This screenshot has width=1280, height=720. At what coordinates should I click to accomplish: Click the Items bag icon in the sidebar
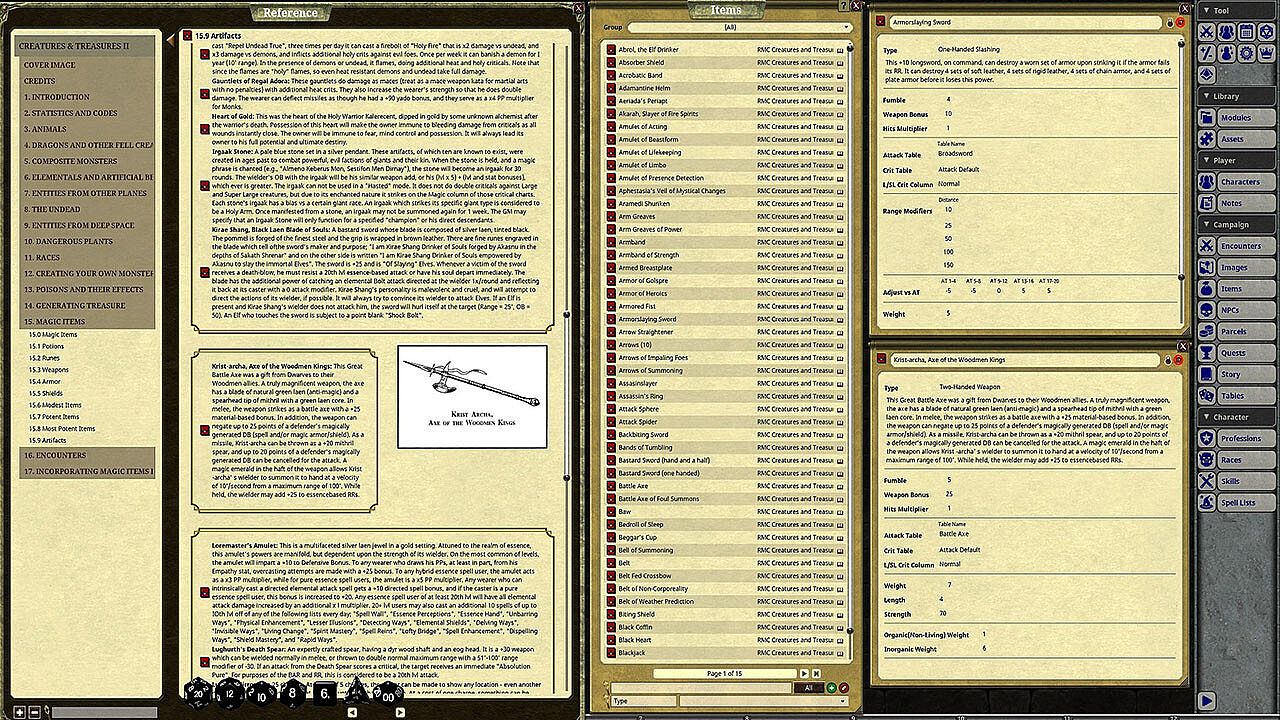pos(1207,288)
